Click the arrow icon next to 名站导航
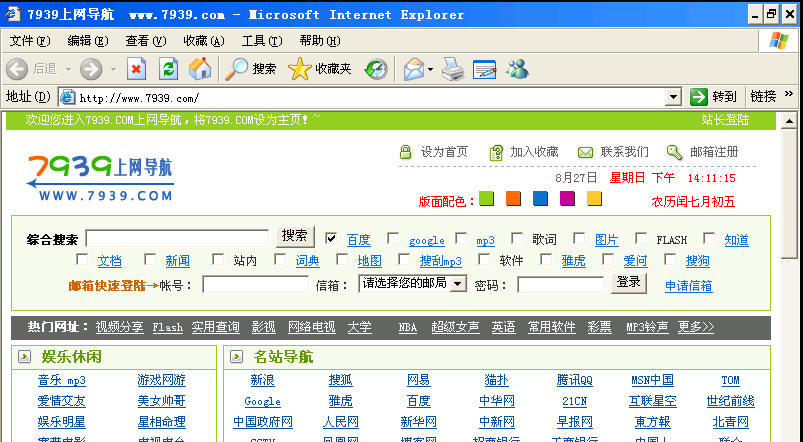This screenshot has width=803, height=442. pos(236,356)
